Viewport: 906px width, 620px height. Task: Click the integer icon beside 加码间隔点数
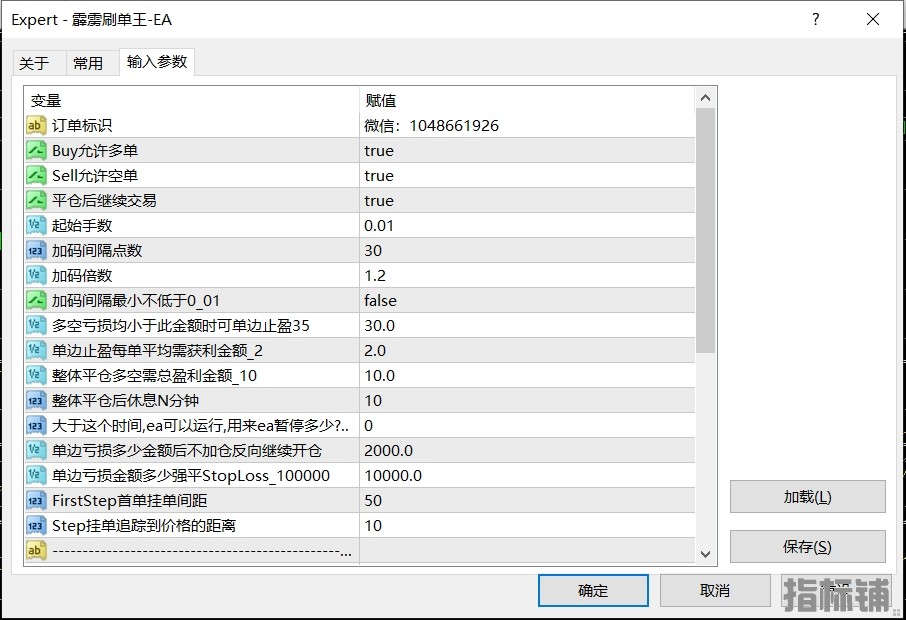[36, 250]
